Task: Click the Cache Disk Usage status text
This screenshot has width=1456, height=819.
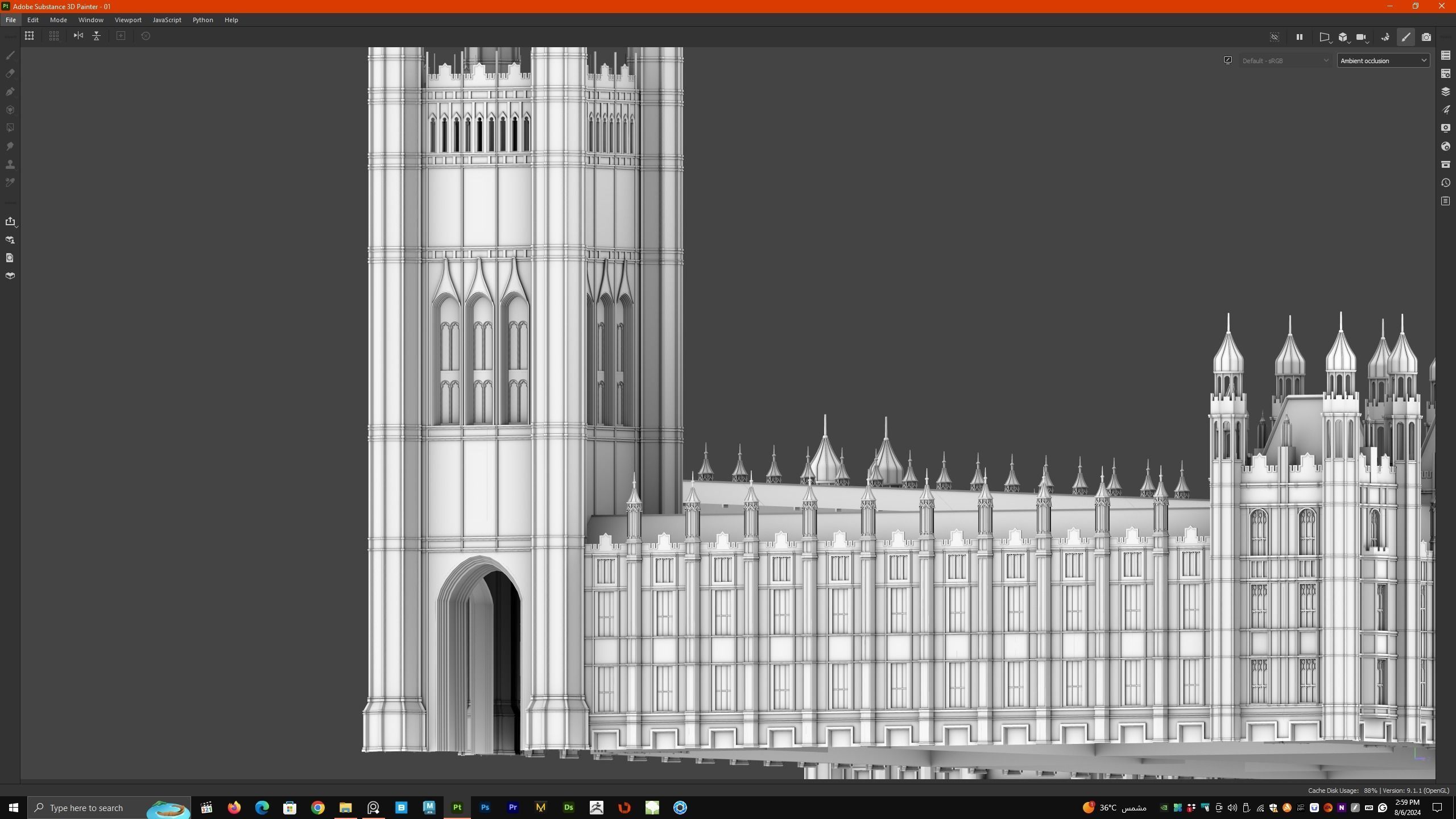Action: point(1342,791)
